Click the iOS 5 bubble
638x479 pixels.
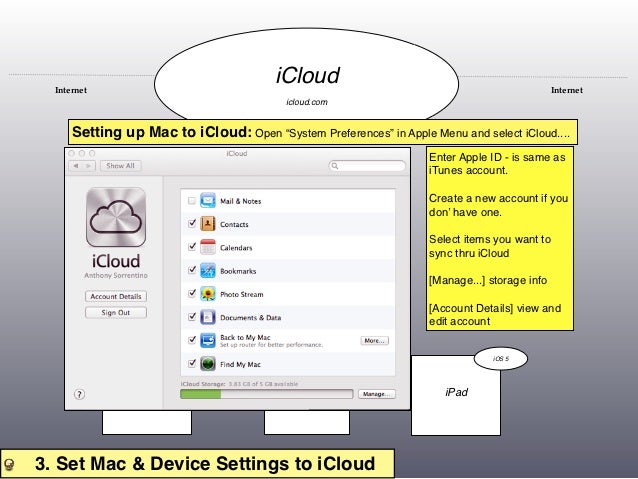coord(501,359)
